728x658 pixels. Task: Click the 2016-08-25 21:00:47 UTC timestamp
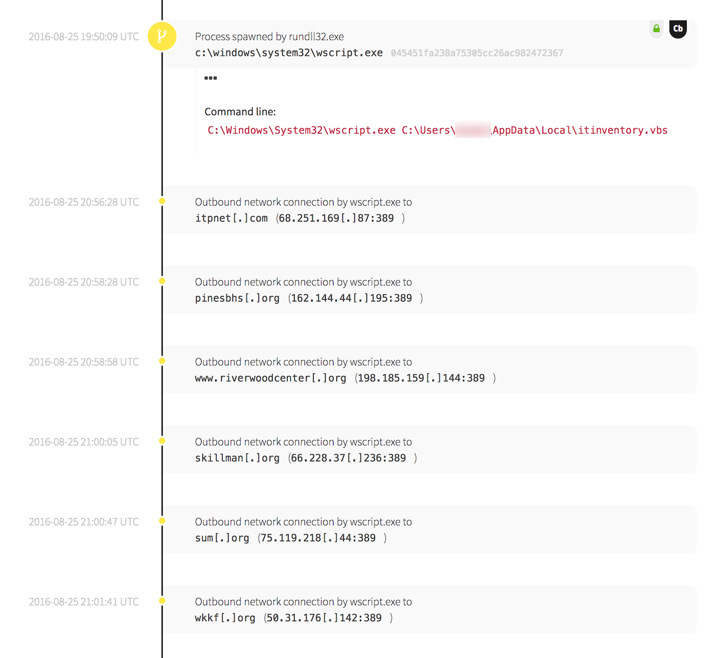84,522
